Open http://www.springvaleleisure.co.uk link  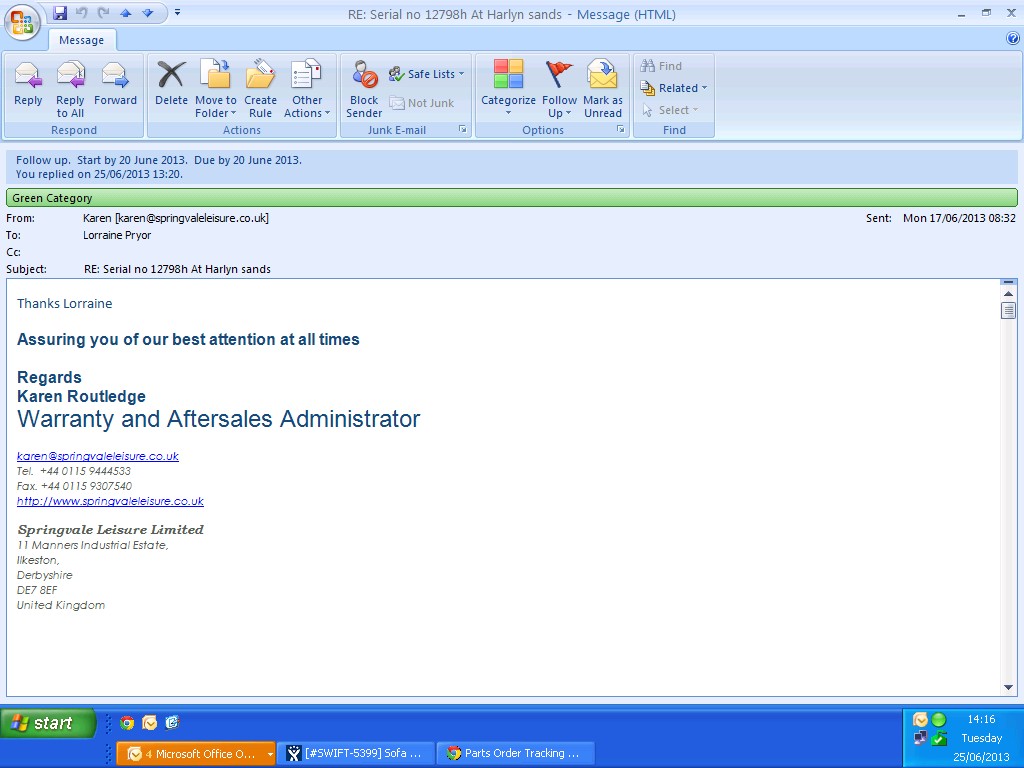click(x=110, y=501)
